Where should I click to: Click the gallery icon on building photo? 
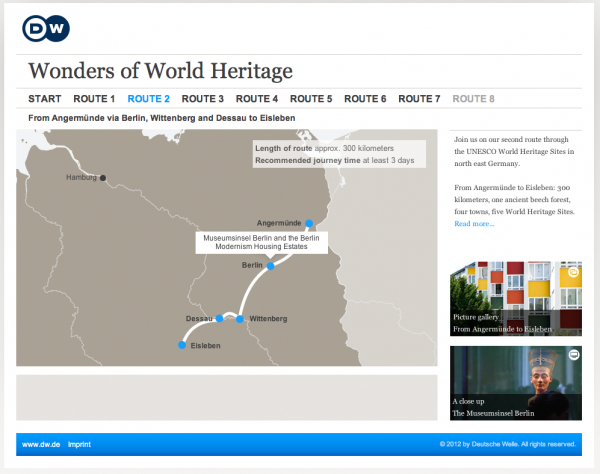tap(573, 271)
